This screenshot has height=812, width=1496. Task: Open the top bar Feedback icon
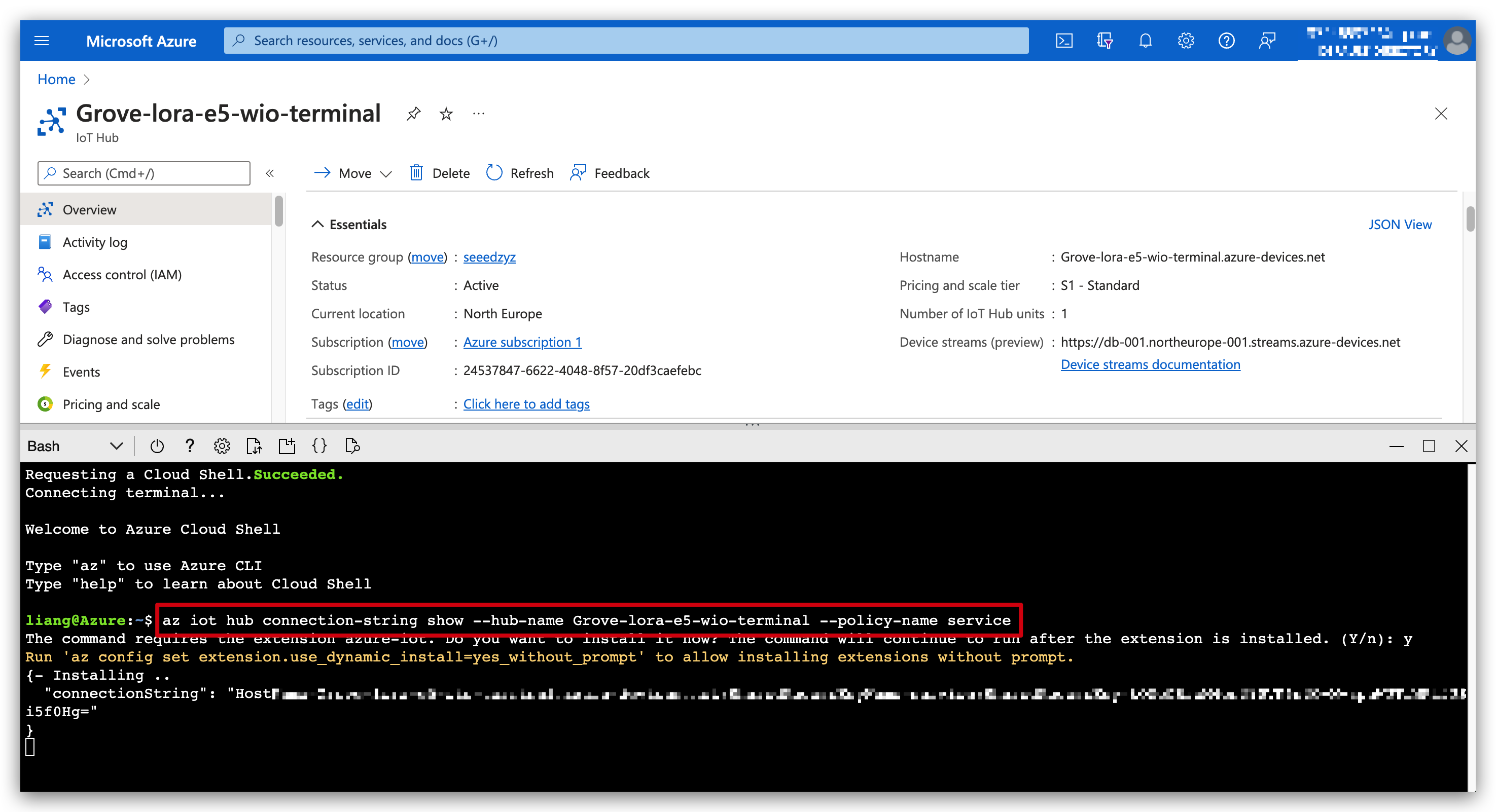(x=1267, y=41)
